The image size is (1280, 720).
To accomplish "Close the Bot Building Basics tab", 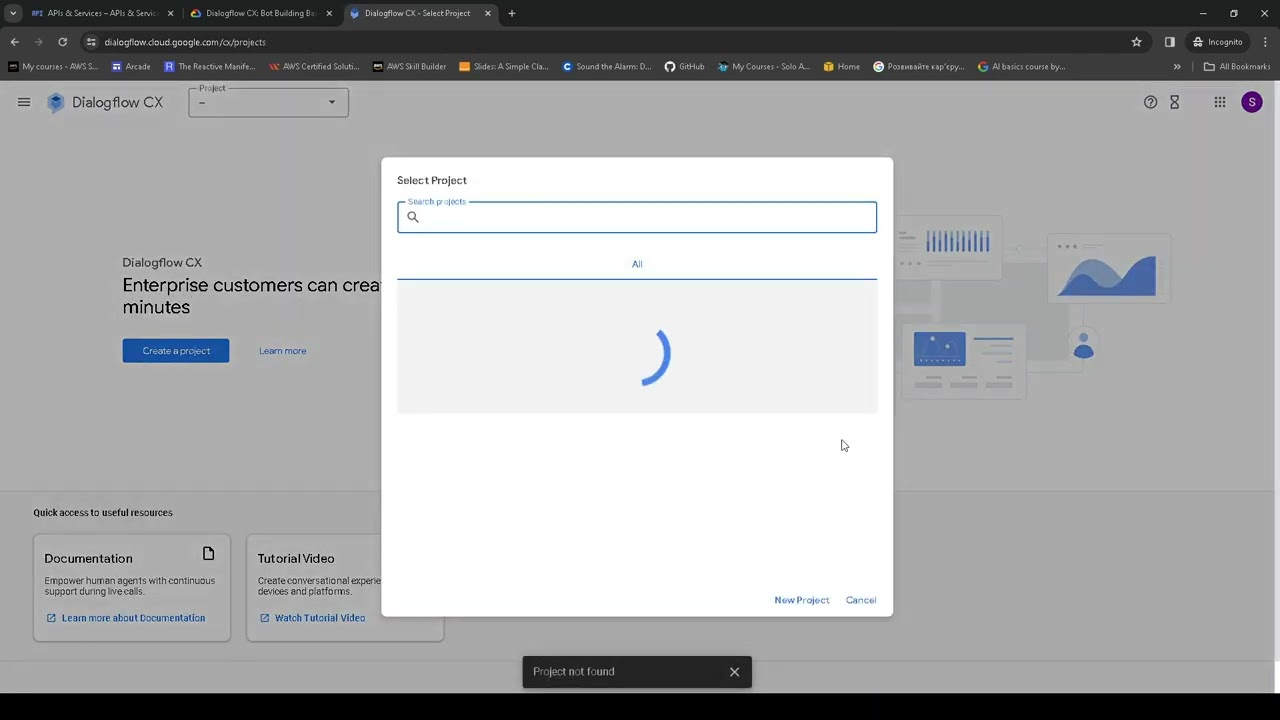I will pyautogui.click(x=329, y=13).
